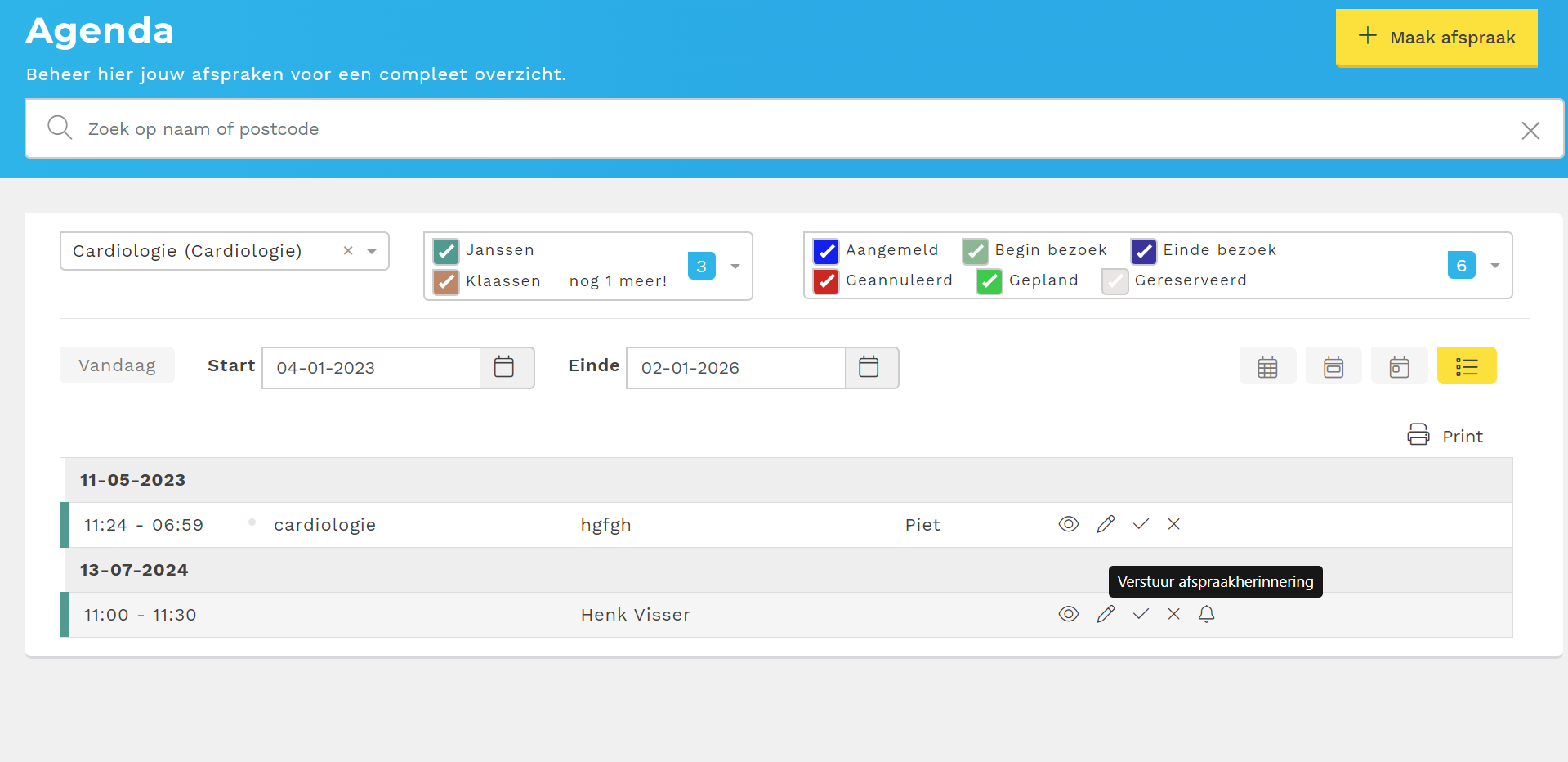Screen dimensions: 1568x762
Task: Switch to month calendar view
Action: coord(1267,366)
